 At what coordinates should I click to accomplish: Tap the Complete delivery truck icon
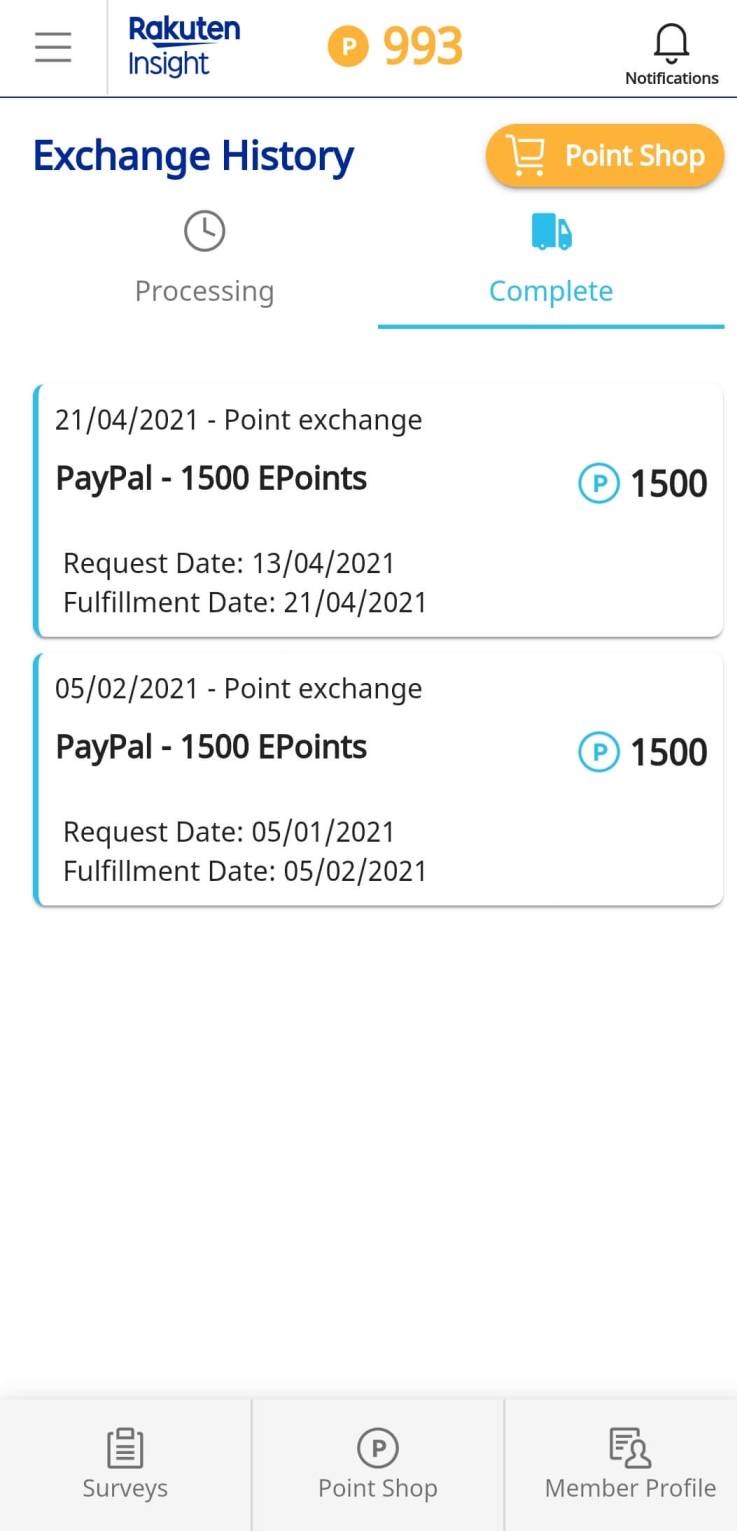[551, 231]
